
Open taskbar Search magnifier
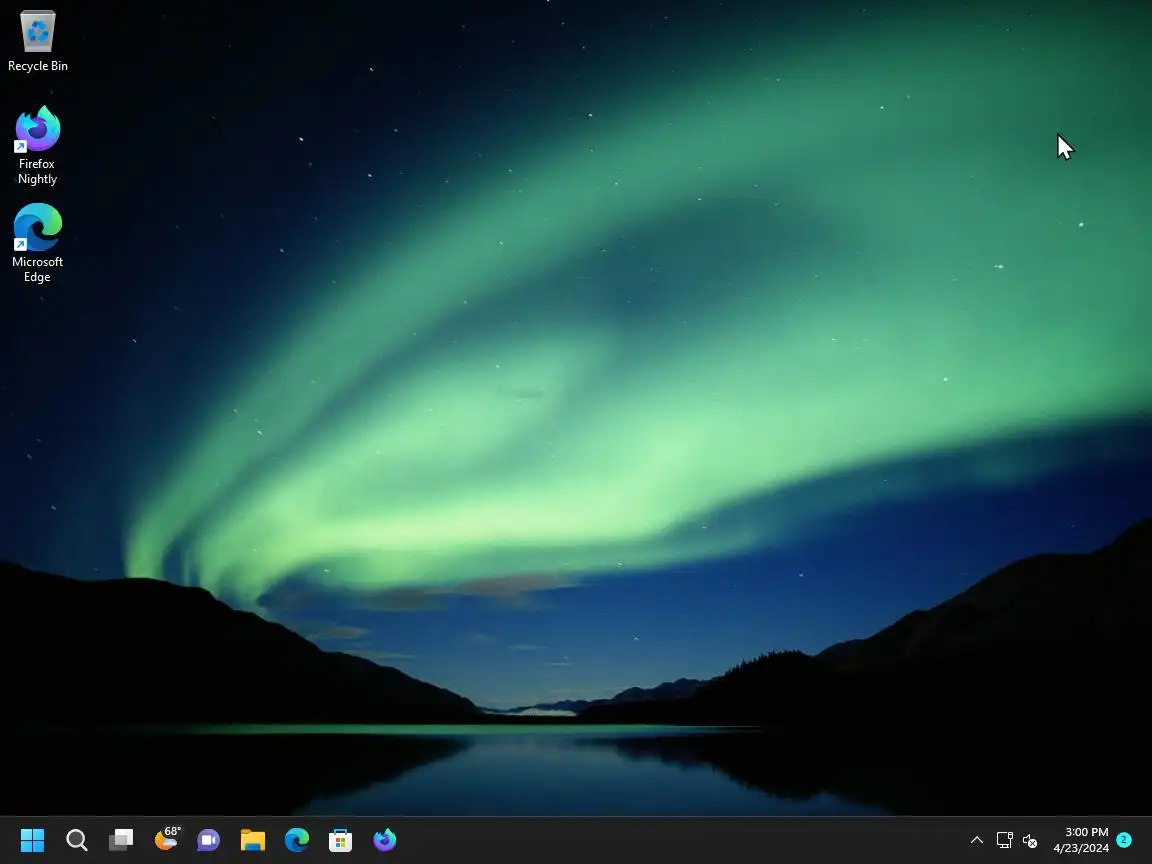tap(76, 840)
